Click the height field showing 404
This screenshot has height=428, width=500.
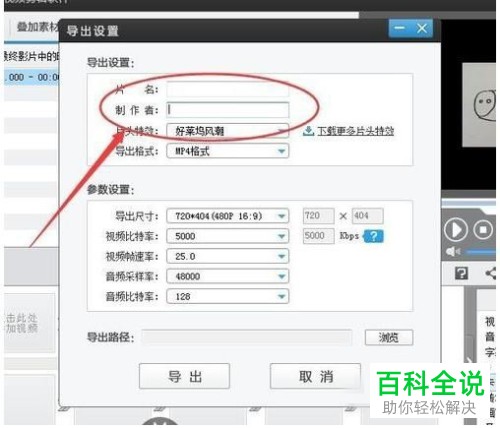pos(367,216)
